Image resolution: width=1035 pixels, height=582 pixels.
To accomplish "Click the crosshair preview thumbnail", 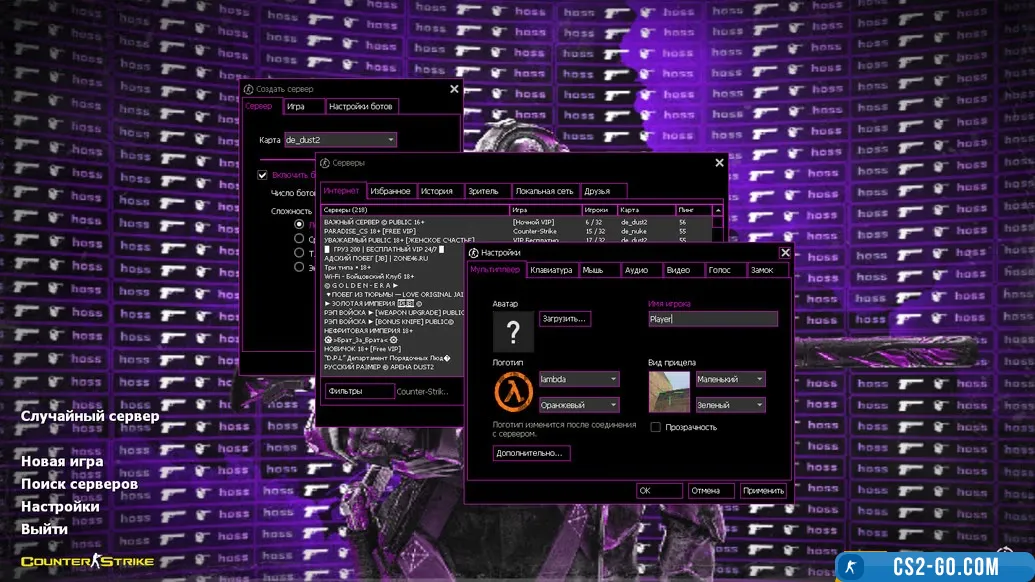I will [x=669, y=391].
